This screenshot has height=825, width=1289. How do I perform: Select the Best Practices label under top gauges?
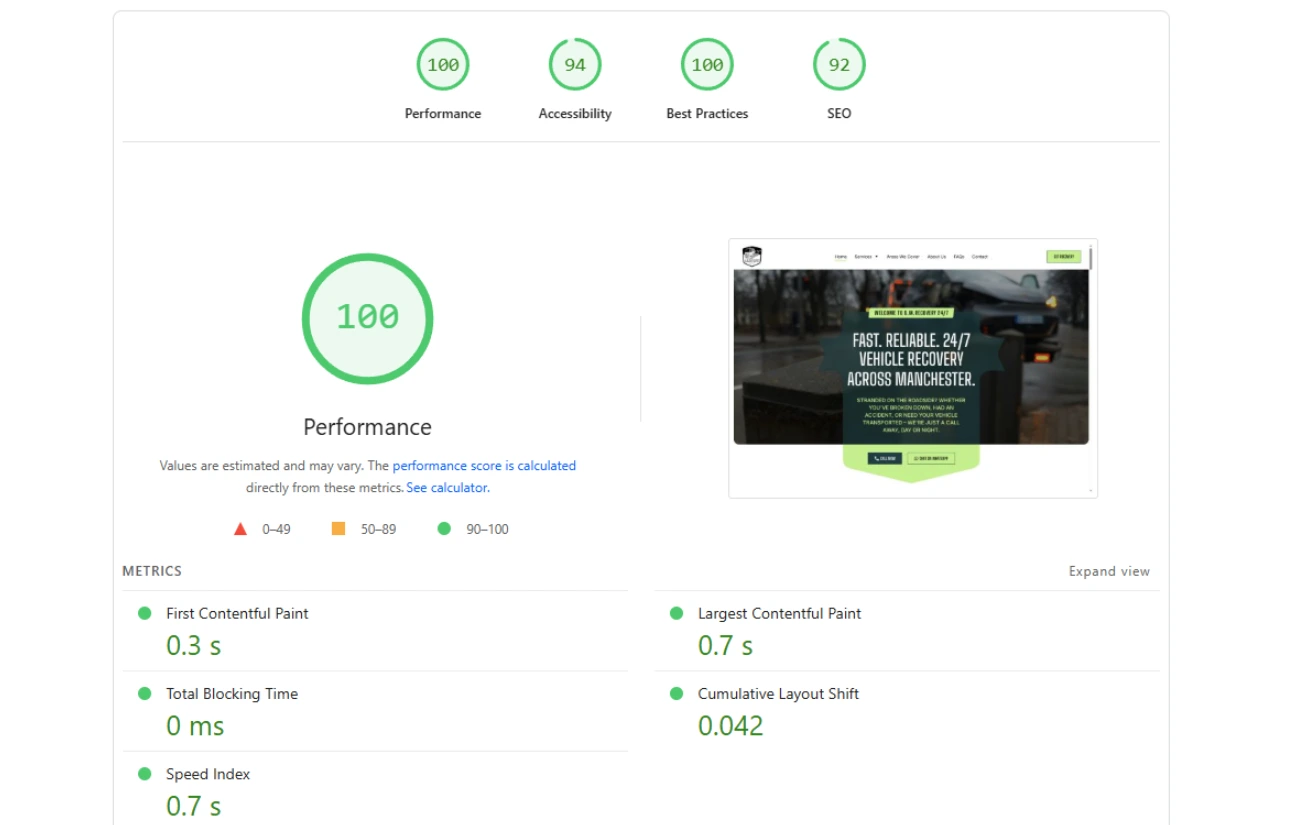(x=707, y=114)
